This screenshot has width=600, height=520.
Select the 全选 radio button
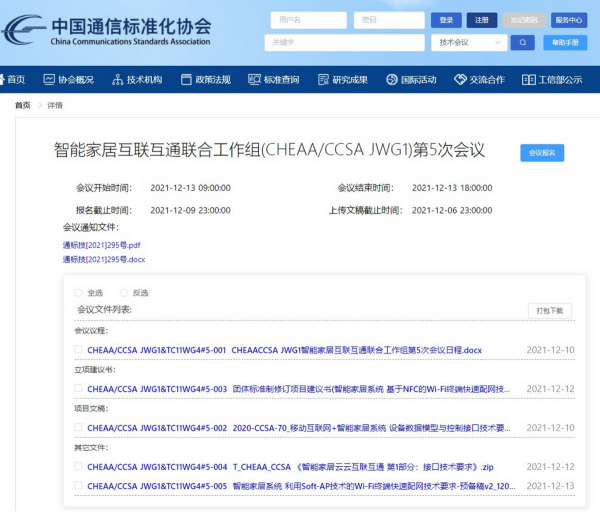[x=78, y=293]
